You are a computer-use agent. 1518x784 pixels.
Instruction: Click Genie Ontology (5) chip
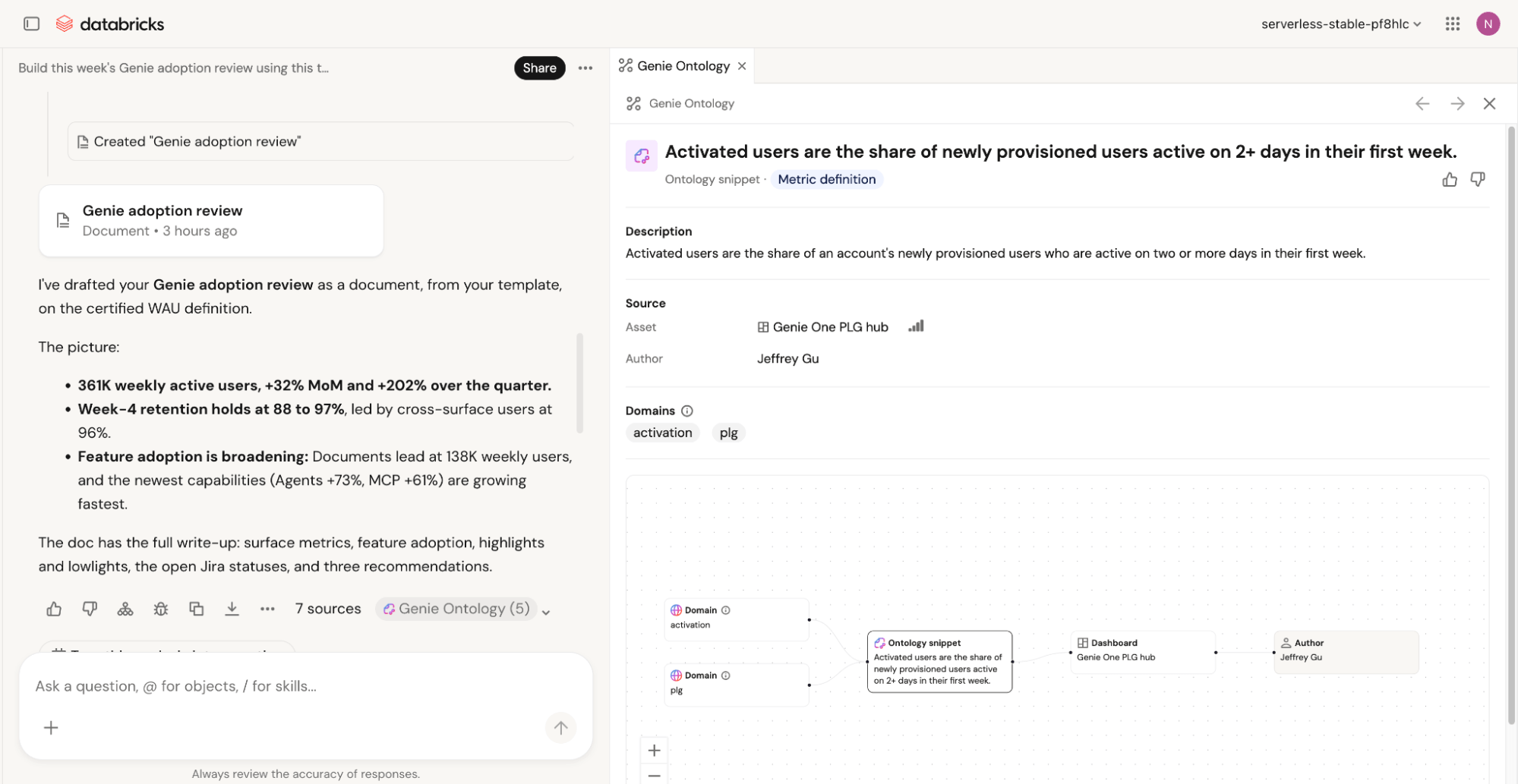[x=456, y=609]
